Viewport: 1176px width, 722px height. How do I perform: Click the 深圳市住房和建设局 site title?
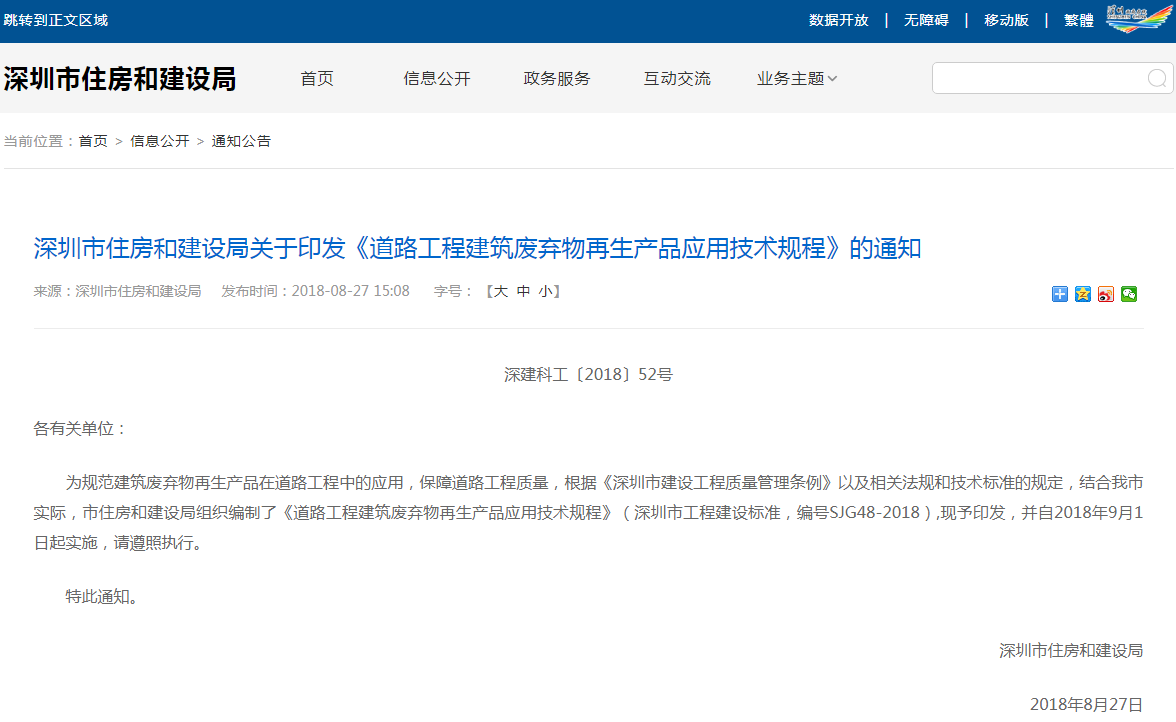click(120, 79)
